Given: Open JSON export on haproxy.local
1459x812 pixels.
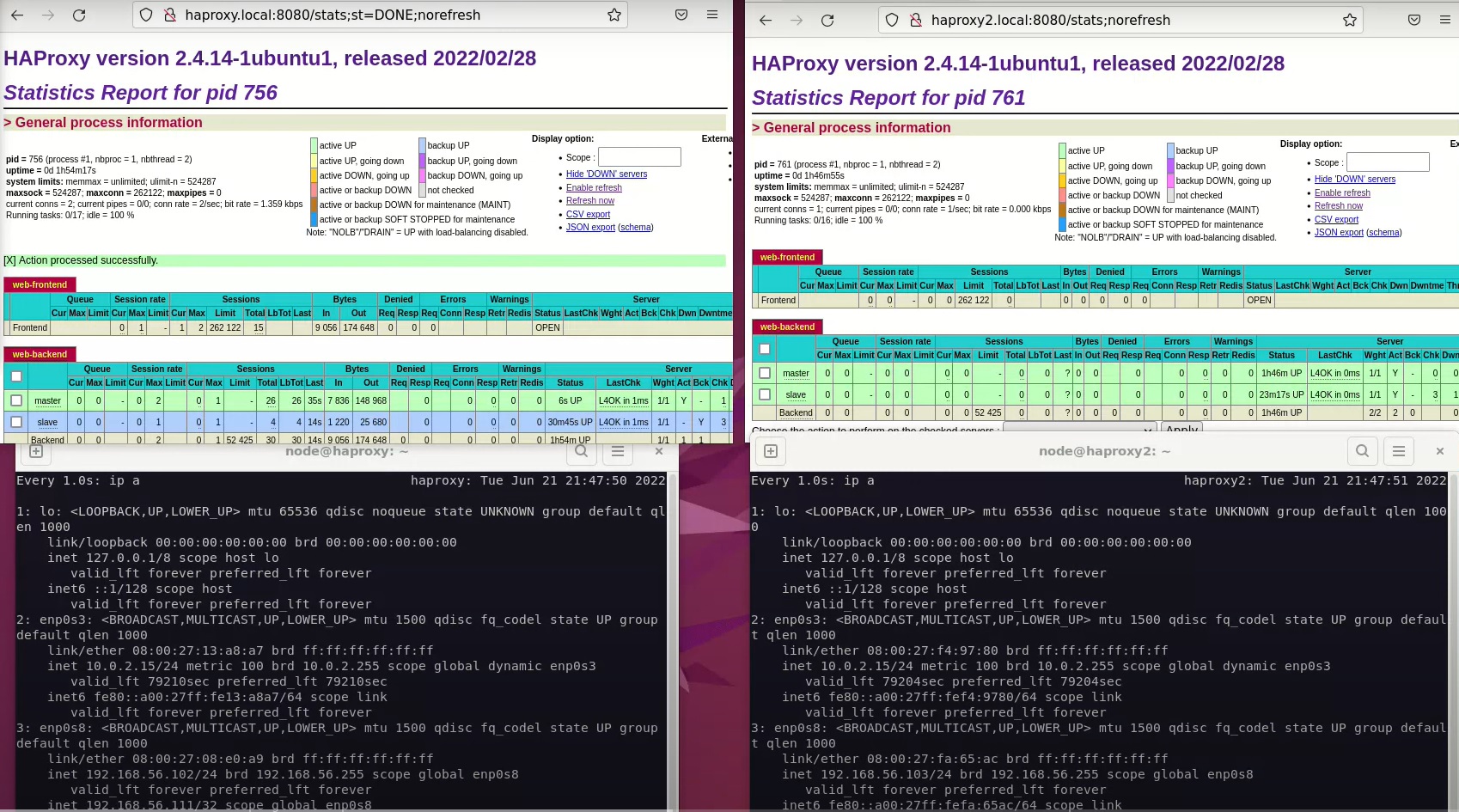Looking at the screenshot, I should 590,227.
